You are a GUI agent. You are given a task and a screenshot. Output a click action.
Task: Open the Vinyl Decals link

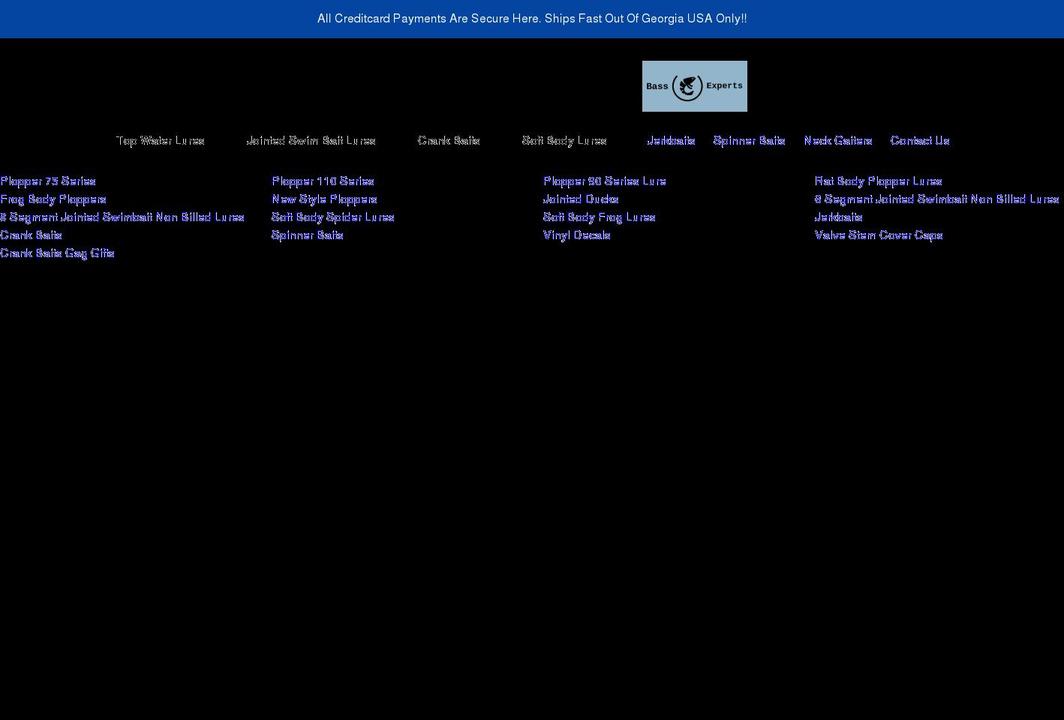(x=577, y=235)
